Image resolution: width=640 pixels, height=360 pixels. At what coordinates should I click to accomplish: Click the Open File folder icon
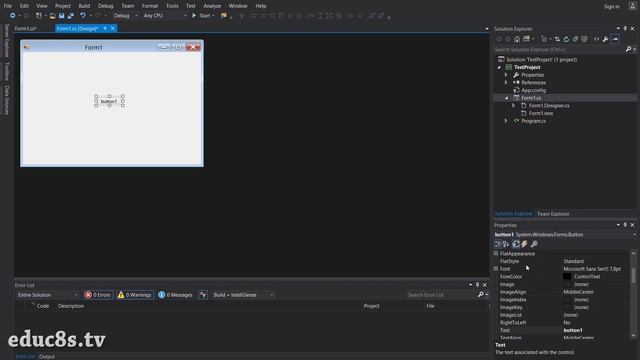click(x=52, y=16)
